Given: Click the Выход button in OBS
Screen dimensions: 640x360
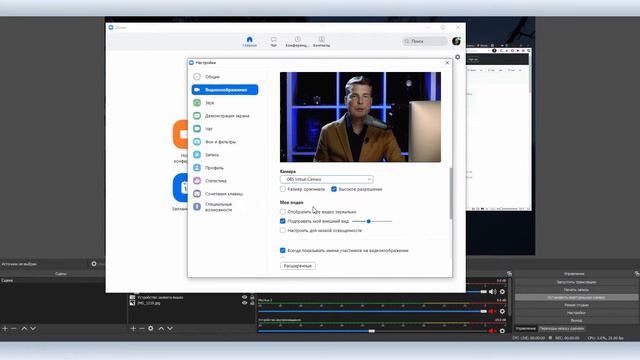Looking at the screenshot, I should pyautogui.click(x=576, y=321).
